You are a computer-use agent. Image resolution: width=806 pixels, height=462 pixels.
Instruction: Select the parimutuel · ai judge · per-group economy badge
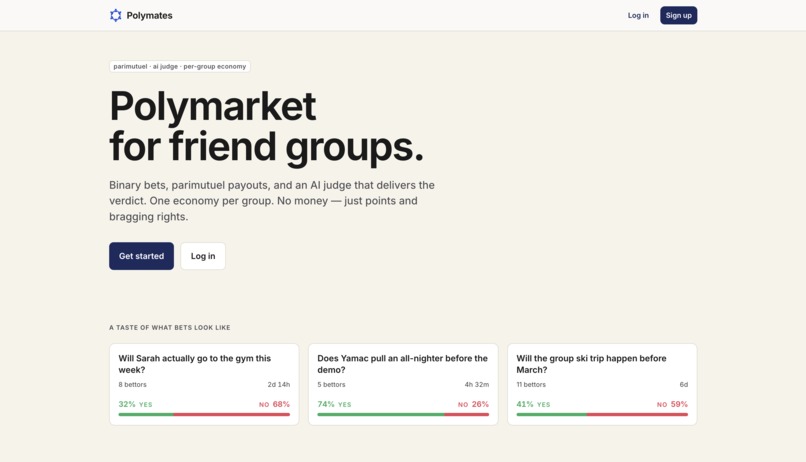click(180, 66)
